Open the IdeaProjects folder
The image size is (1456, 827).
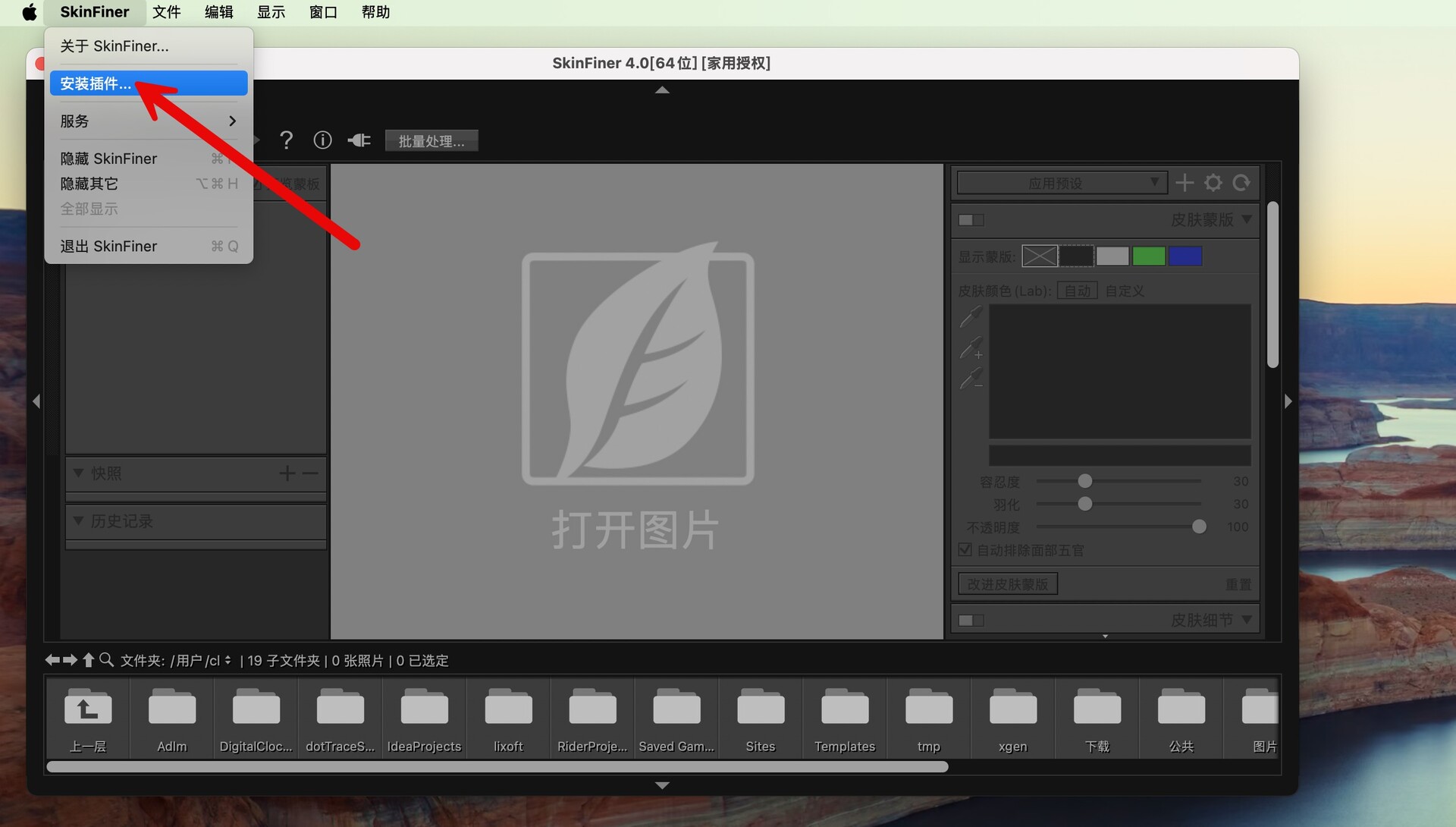point(425,718)
